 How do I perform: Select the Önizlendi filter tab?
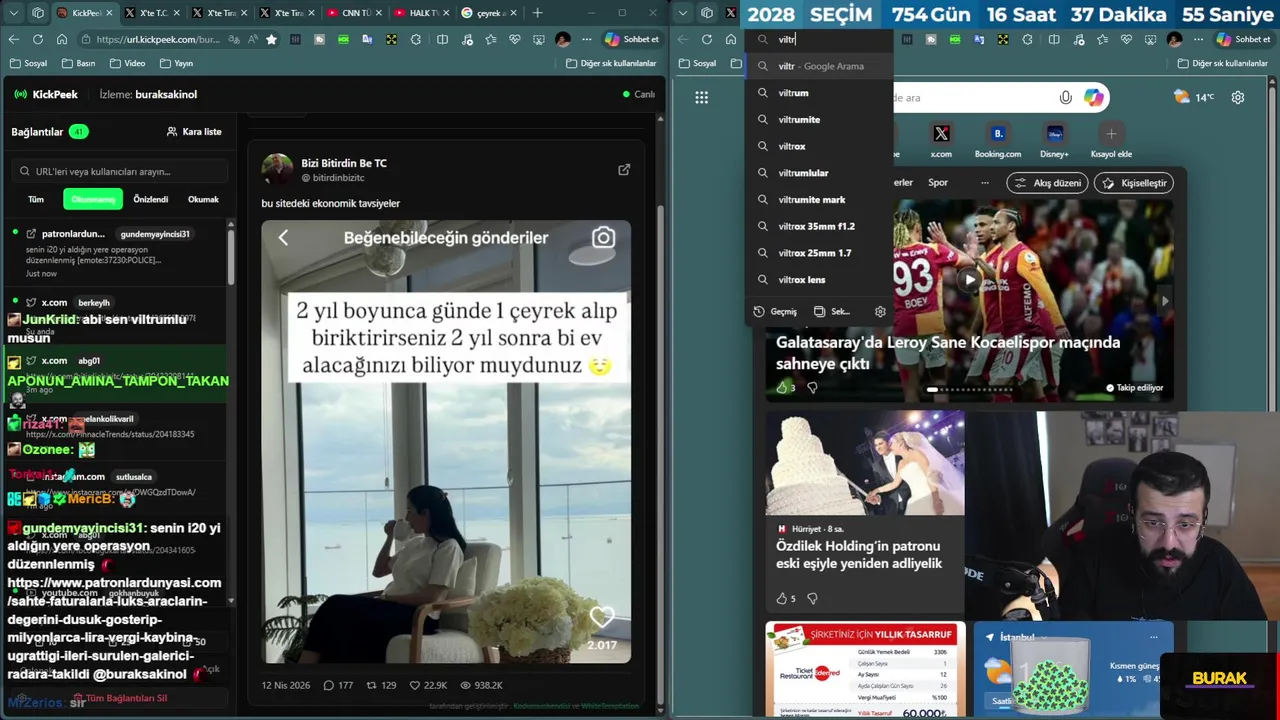(151, 199)
